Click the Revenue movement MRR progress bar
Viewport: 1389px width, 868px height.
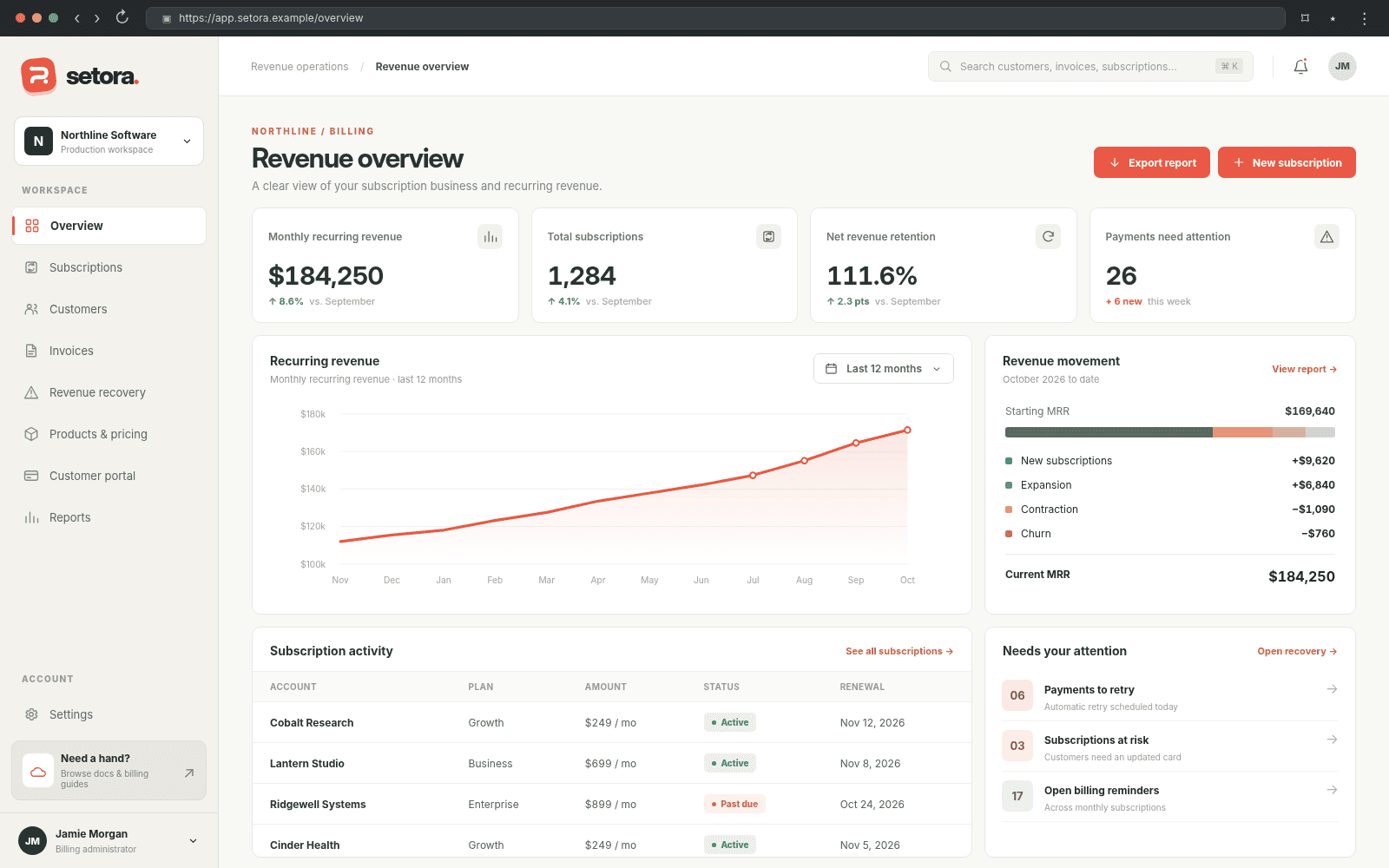tap(1170, 432)
